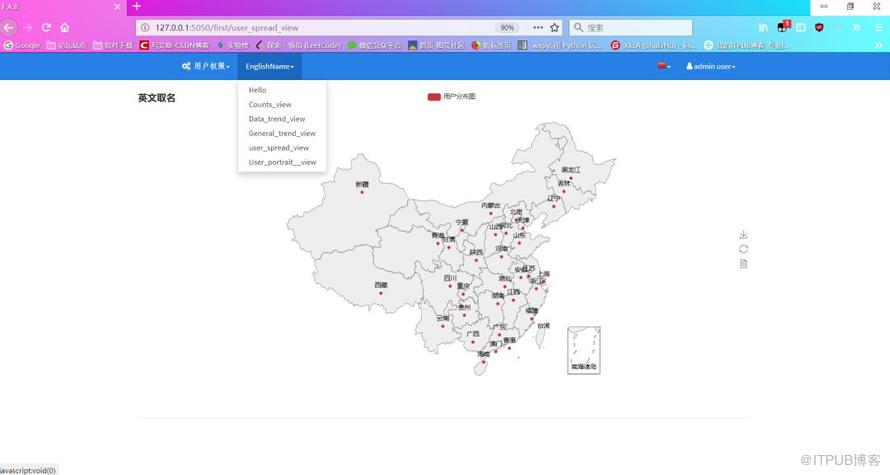Choose Data_trend_view menu entry
The image size is (890, 475).
coord(276,119)
